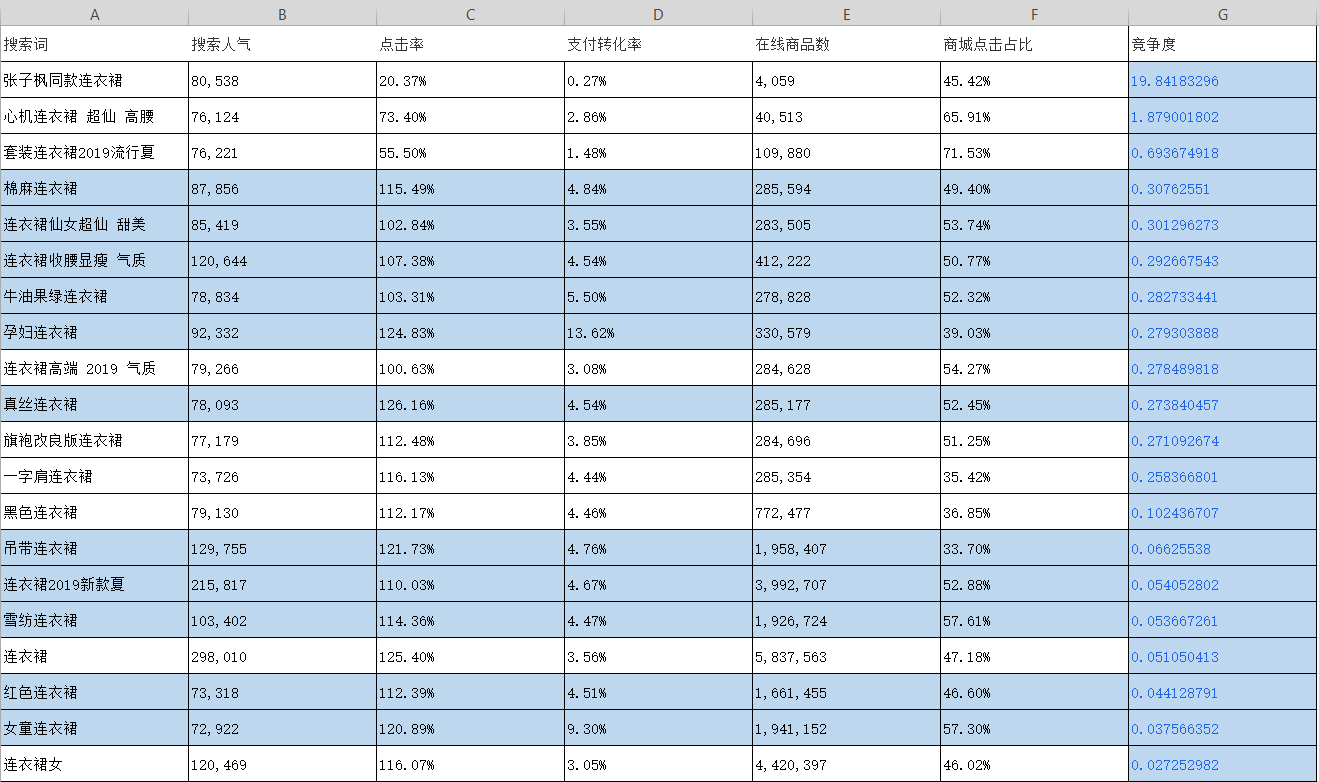Screen dimensions: 1319x782
Task: Click the 在线商品数 header cell
Action: pyautogui.click(x=846, y=44)
